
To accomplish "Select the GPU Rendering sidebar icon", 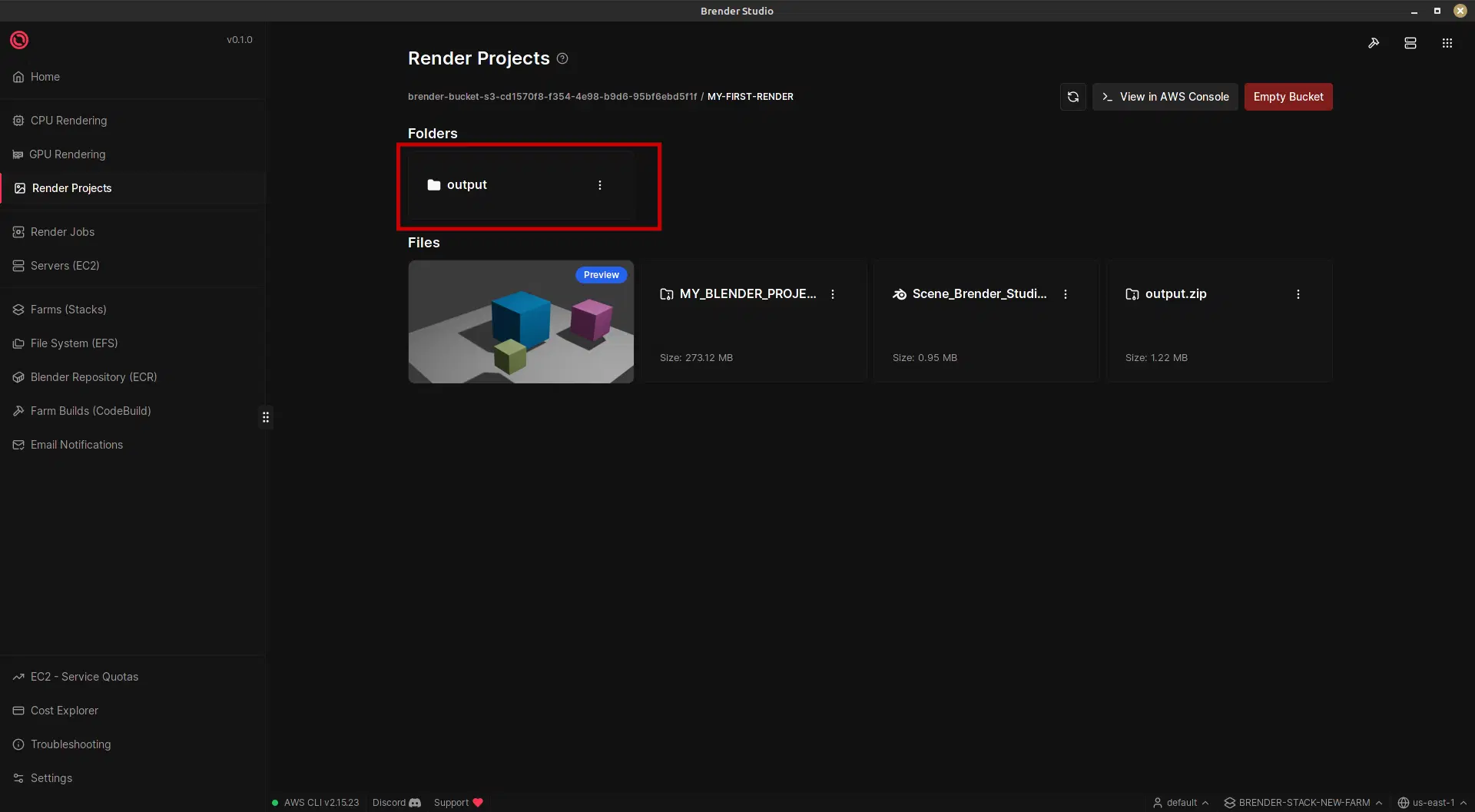I will pos(18,154).
